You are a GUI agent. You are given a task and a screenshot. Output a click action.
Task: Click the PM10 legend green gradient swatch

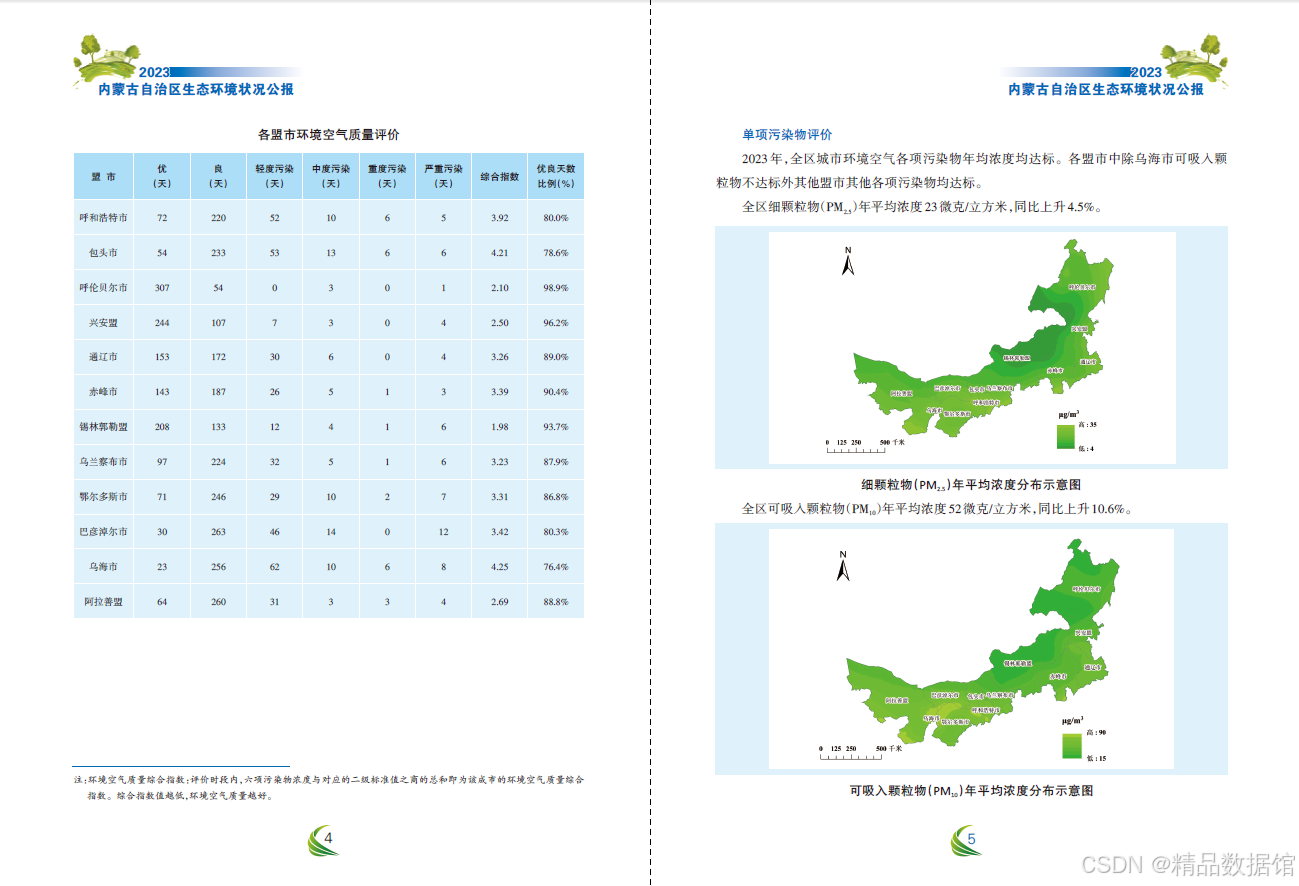(x=1072, y=746)
